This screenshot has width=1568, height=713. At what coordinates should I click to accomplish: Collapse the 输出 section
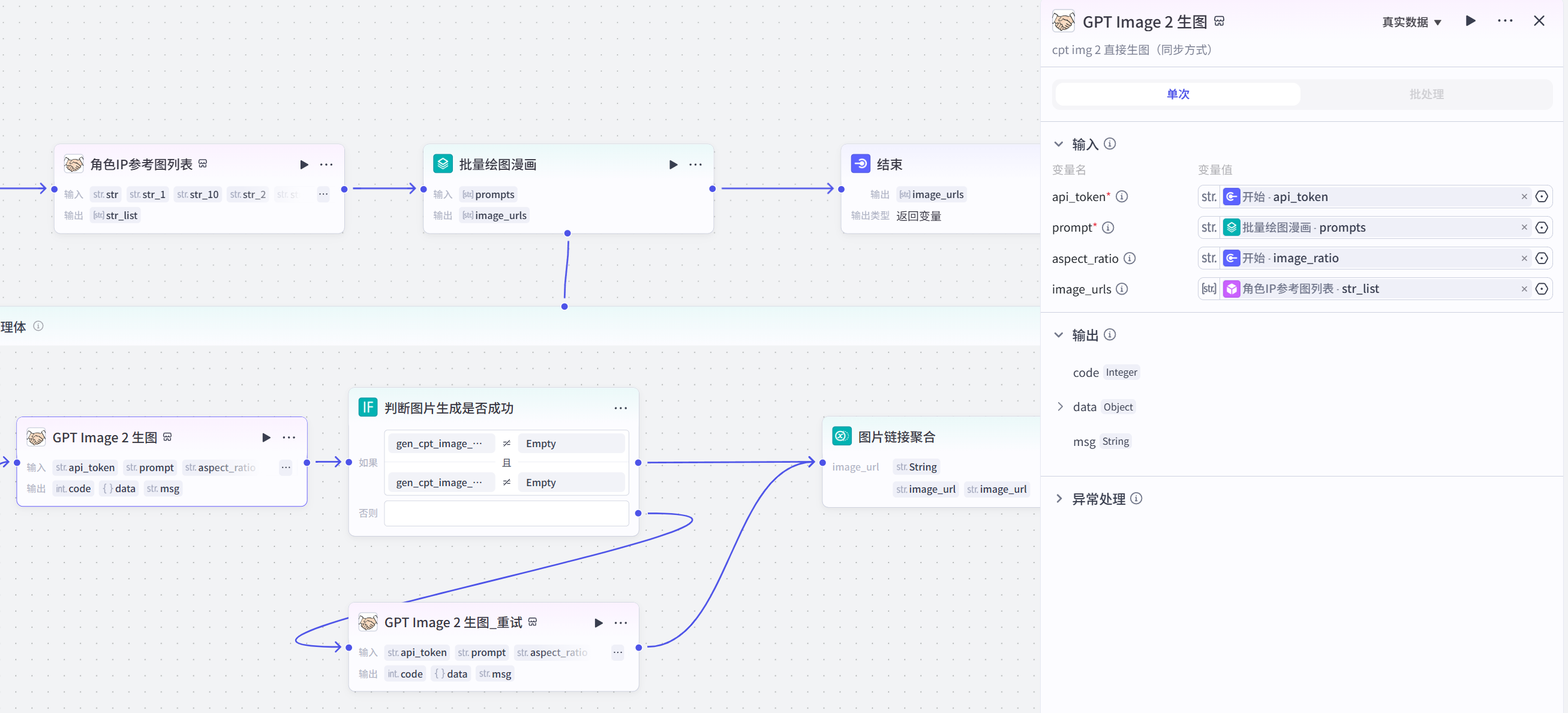(x=1059, y=335)
